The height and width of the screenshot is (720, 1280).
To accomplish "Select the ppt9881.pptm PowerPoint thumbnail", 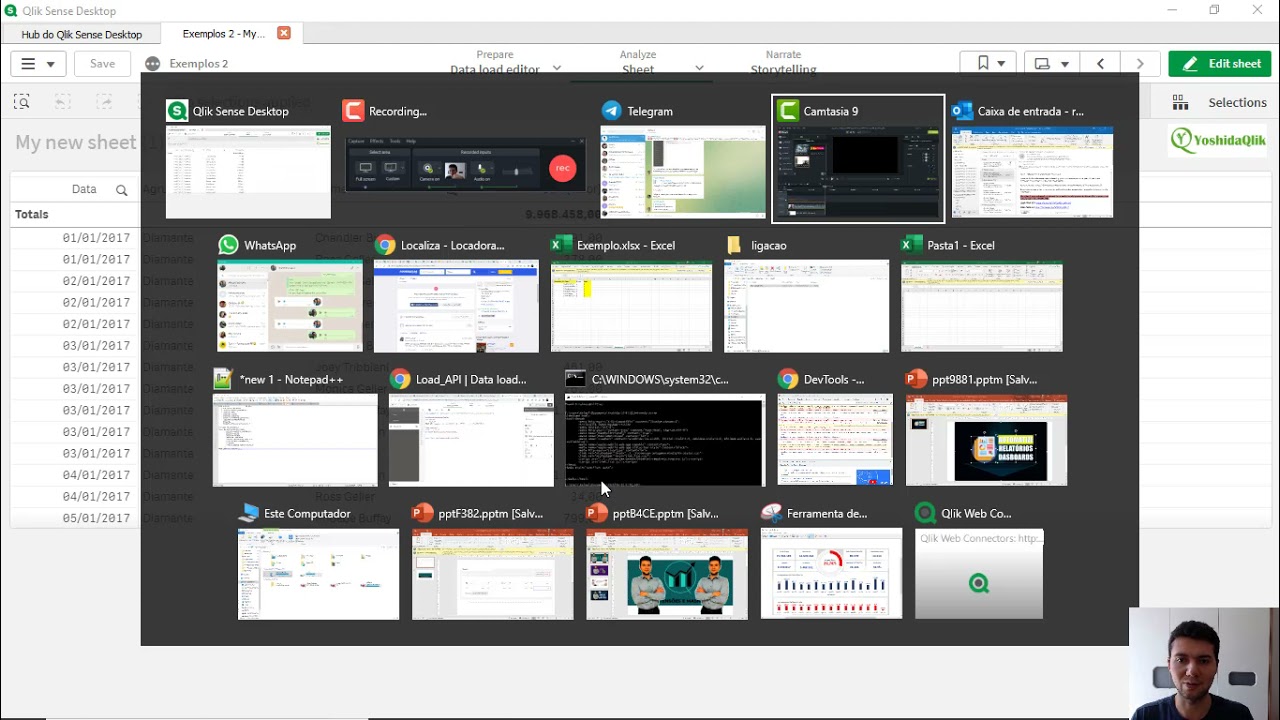I will click(987, 440).
